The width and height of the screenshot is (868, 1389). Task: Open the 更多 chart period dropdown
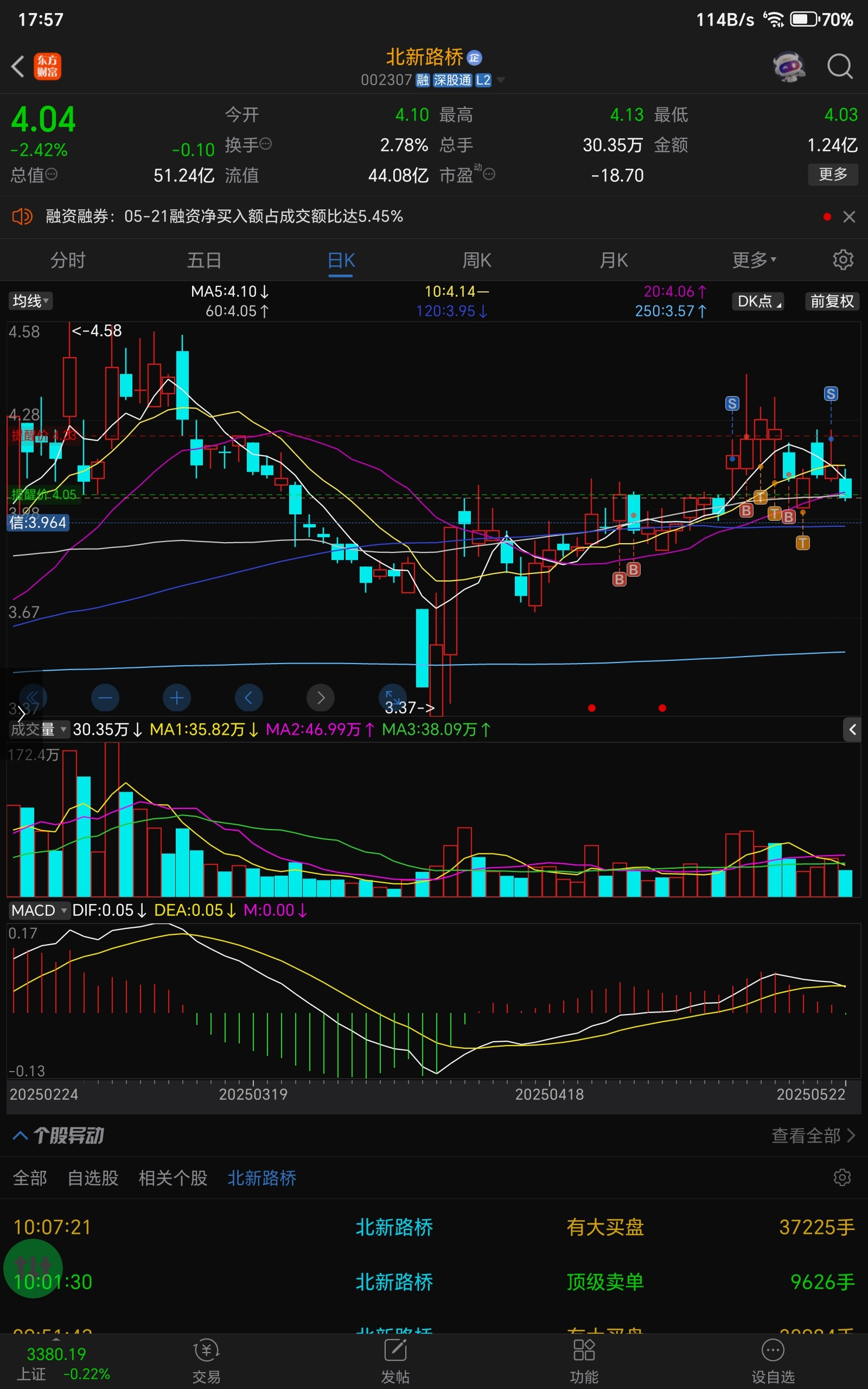(754, 260)
